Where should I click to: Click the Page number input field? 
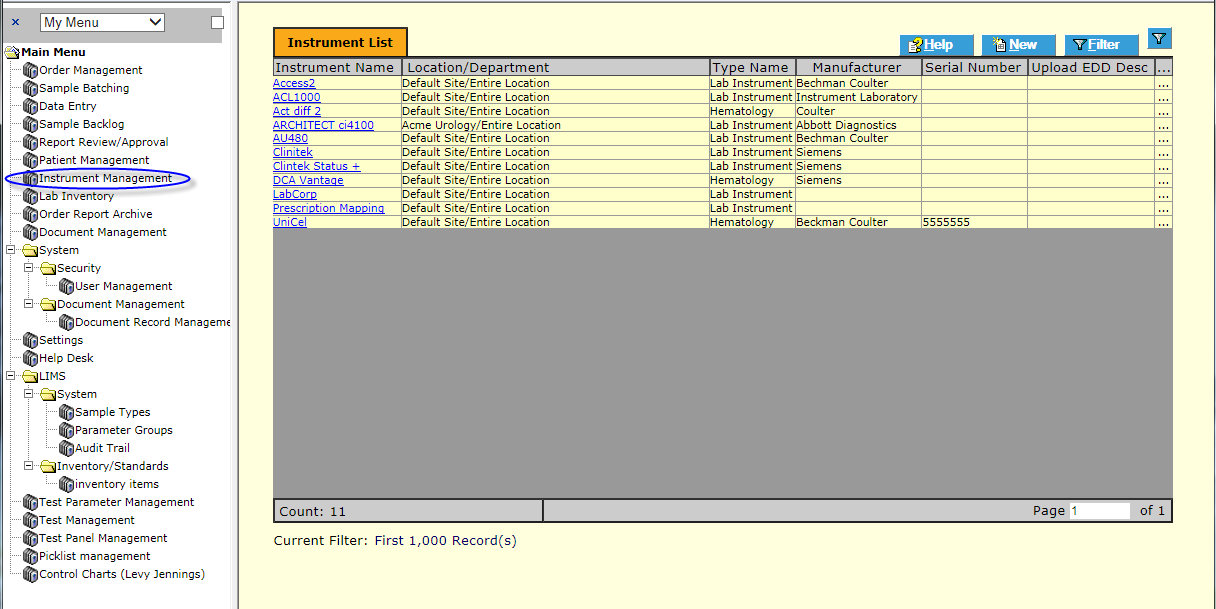click(1098, 511)
